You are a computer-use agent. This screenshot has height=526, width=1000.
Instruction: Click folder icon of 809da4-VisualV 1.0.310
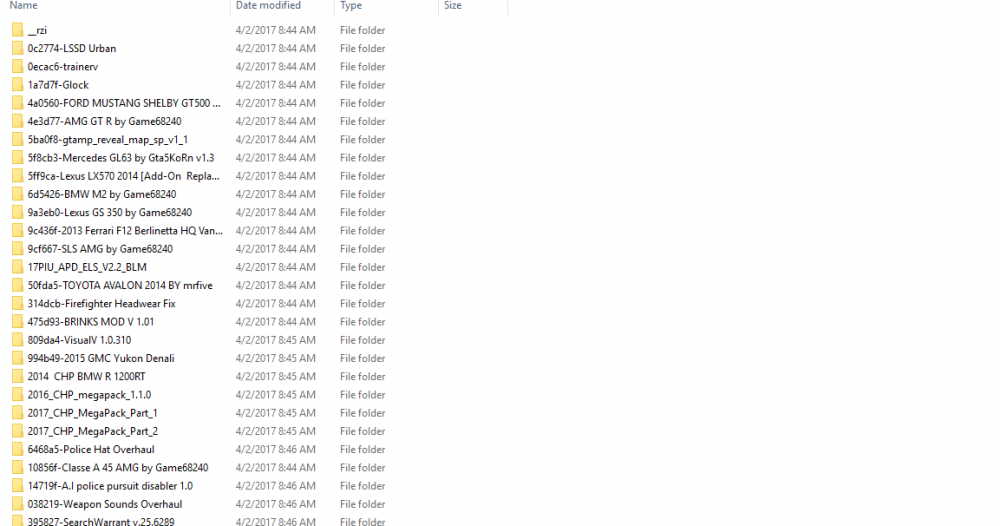17,340
